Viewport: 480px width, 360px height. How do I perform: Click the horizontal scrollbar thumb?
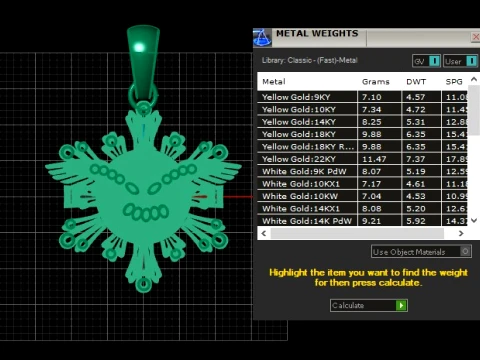tap(357, 233)
